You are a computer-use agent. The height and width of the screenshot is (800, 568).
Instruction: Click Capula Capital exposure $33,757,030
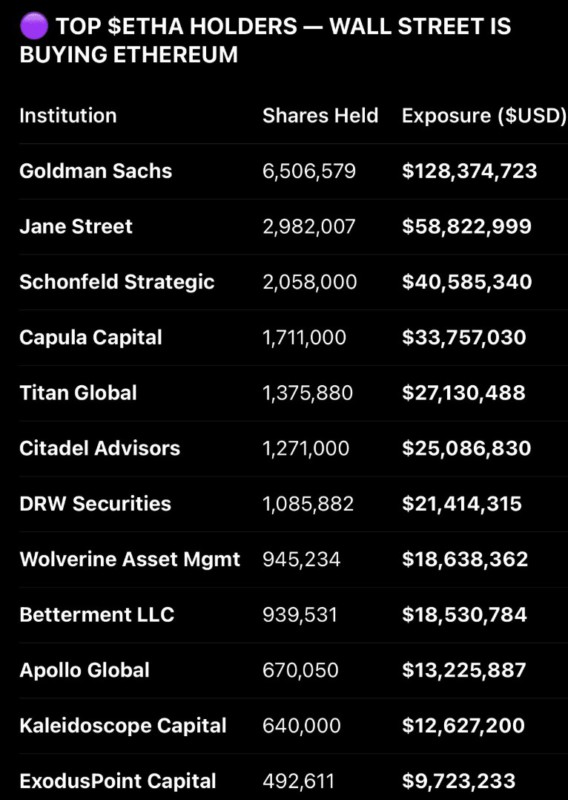[464, 338]
